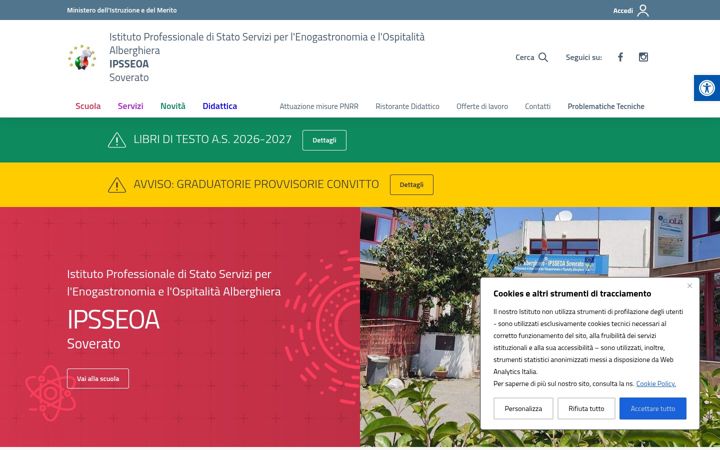This screenshot has width=720, height=450.
Task: Visit the school's Facebook page icon
Action: [620, 57]
